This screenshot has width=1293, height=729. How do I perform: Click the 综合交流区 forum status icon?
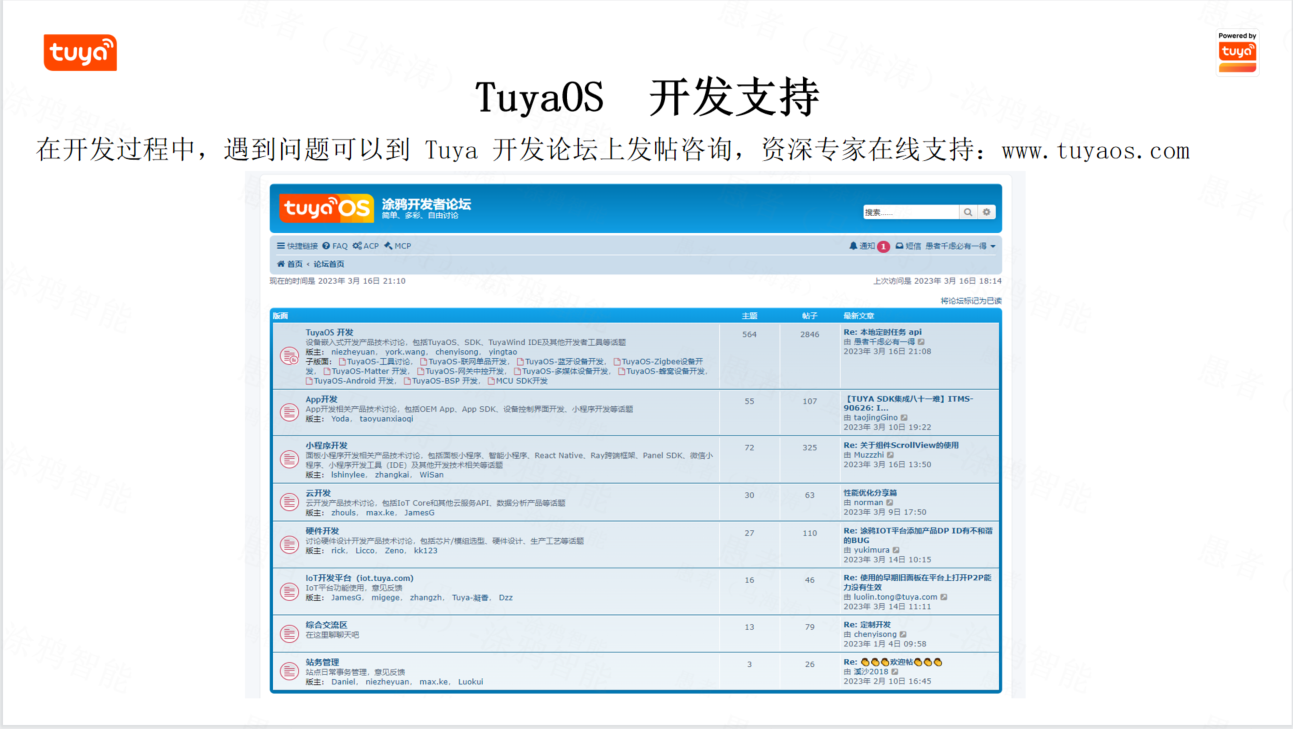click(x=289, y=633)
